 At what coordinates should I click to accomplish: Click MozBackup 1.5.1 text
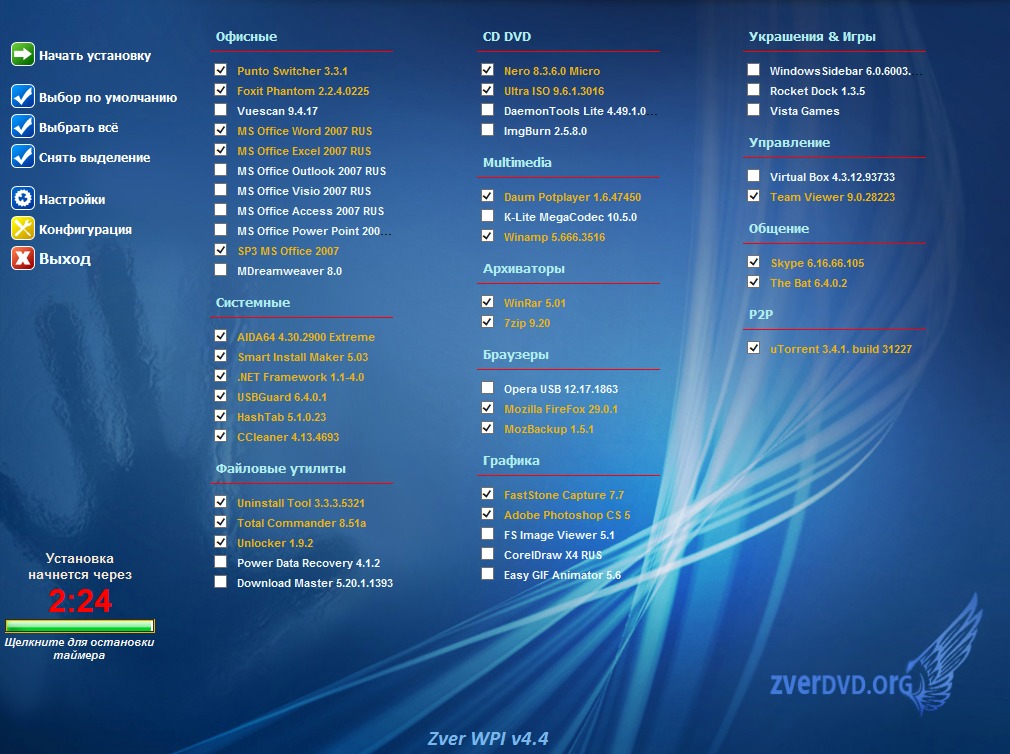[549, 429]
